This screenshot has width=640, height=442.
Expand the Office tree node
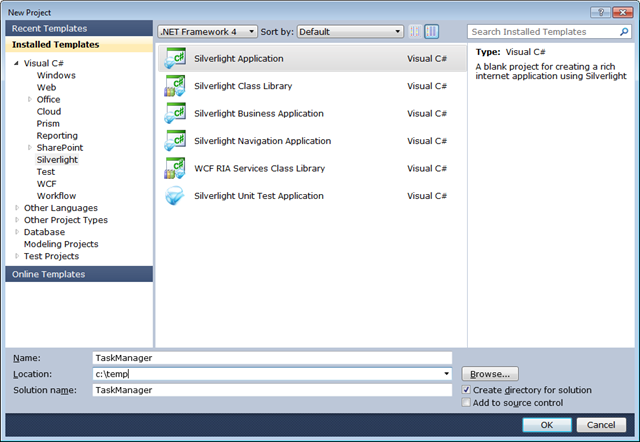tap(29, 100)
